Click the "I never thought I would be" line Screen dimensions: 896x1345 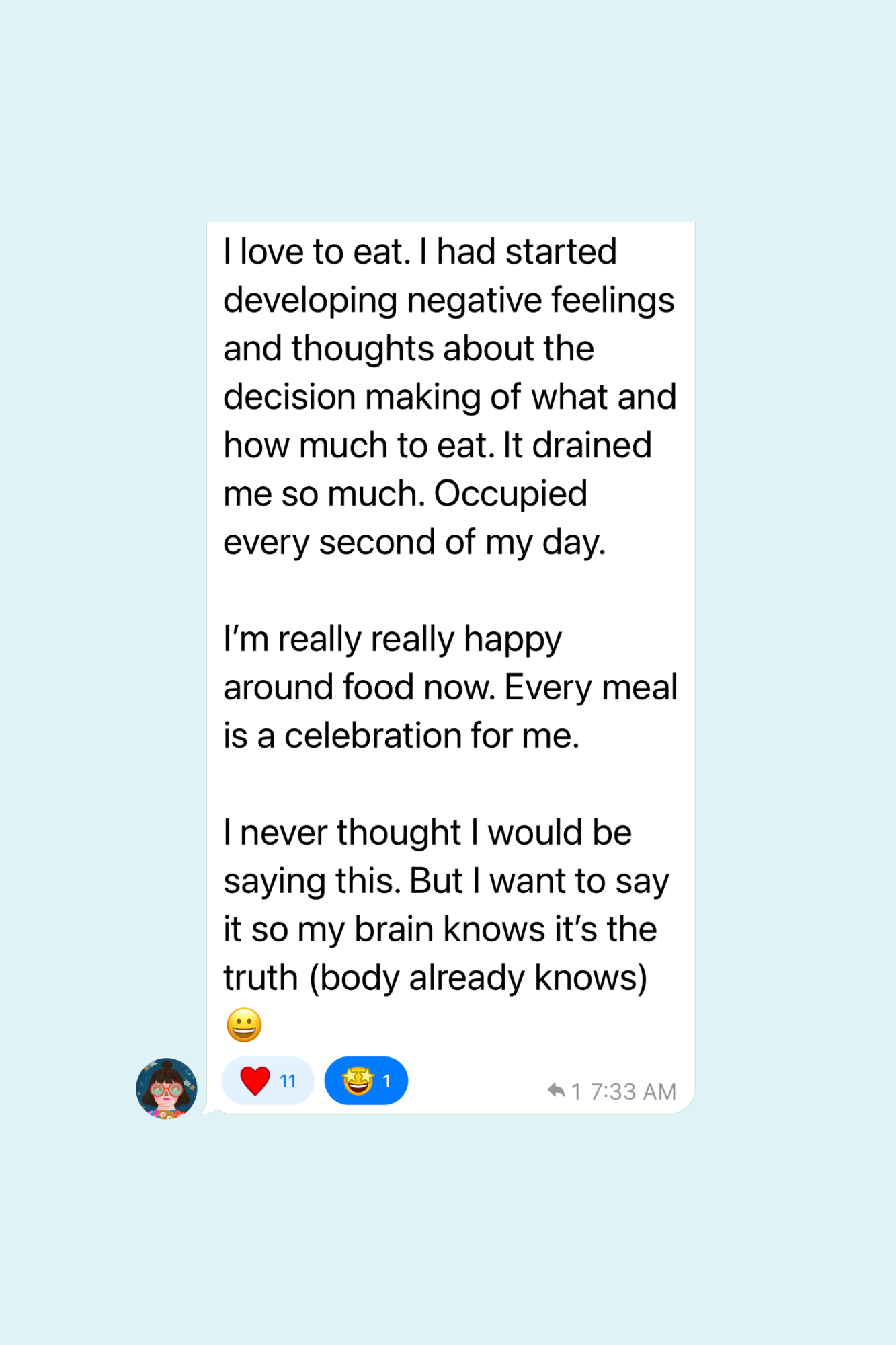tap(427, 833)
